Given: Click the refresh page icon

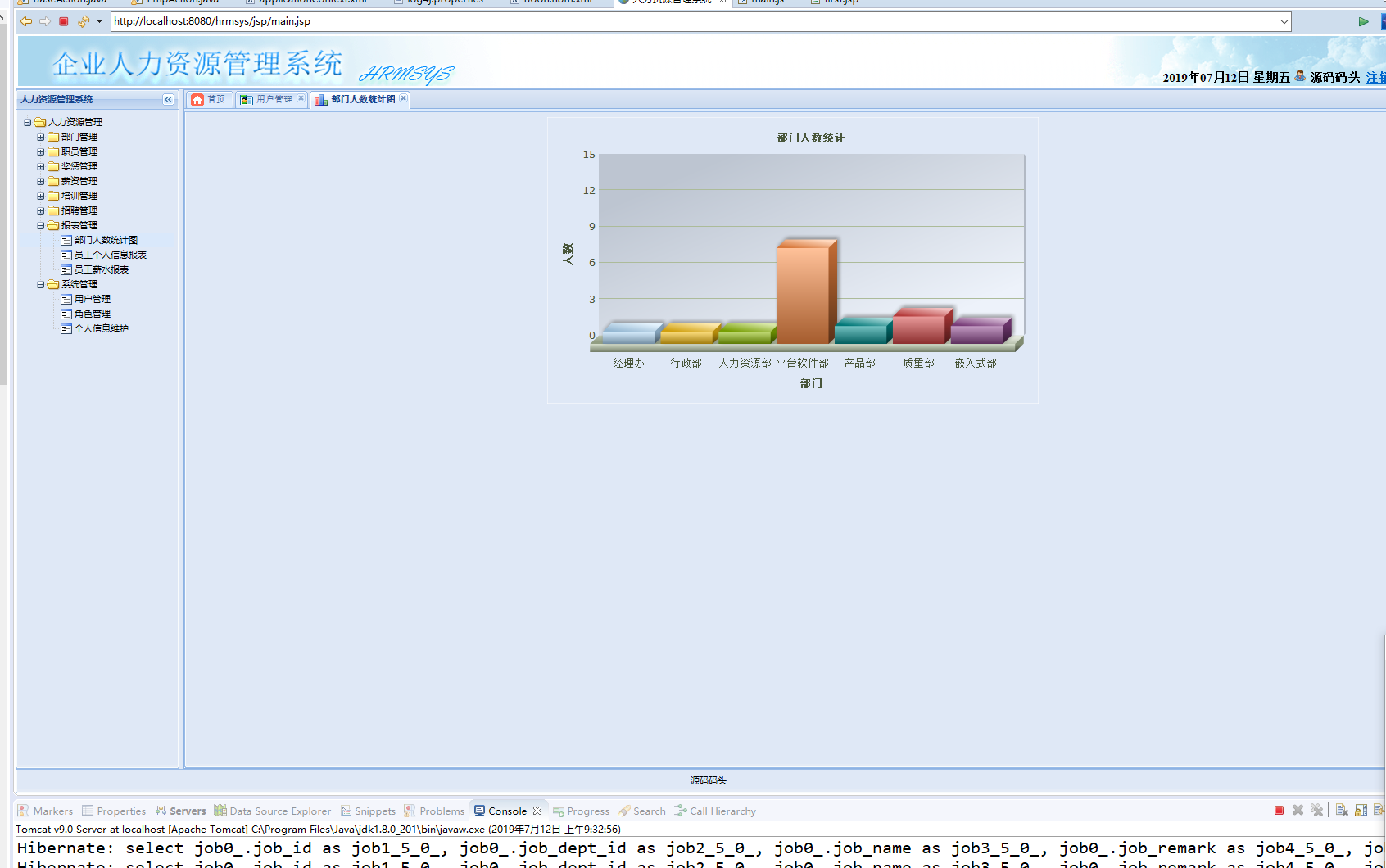Looking at the screenshot, I should 83,21.
